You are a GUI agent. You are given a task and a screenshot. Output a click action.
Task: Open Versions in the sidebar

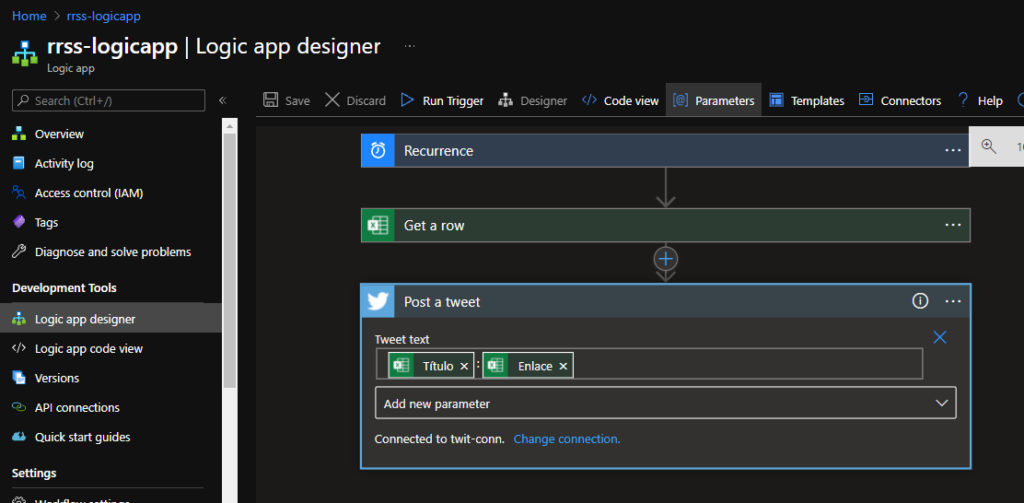(x=57, y=378)
